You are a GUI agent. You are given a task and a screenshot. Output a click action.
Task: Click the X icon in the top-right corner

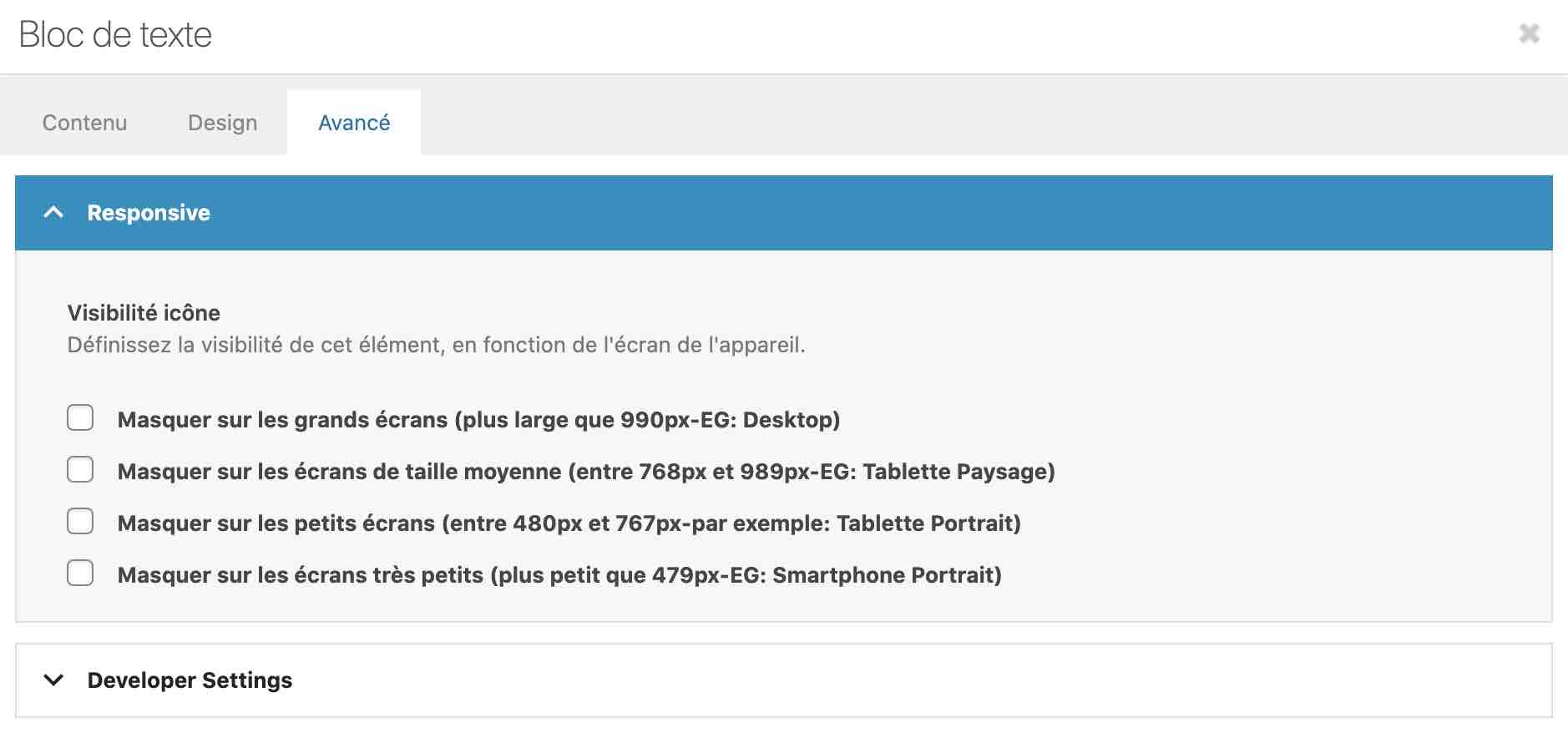1529,33
